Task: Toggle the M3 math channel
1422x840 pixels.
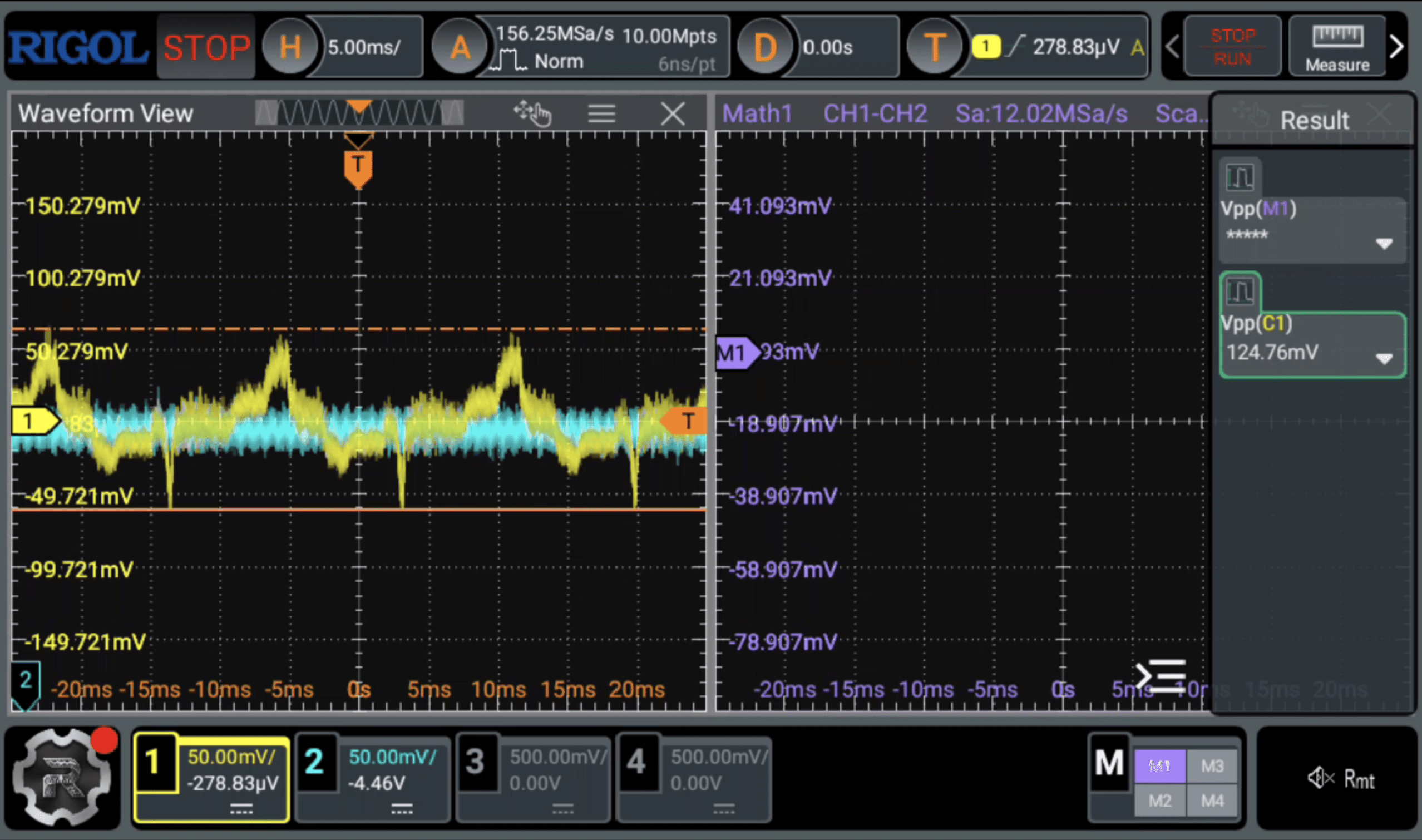Action: pyautogui.click(x=1213, y=766)
